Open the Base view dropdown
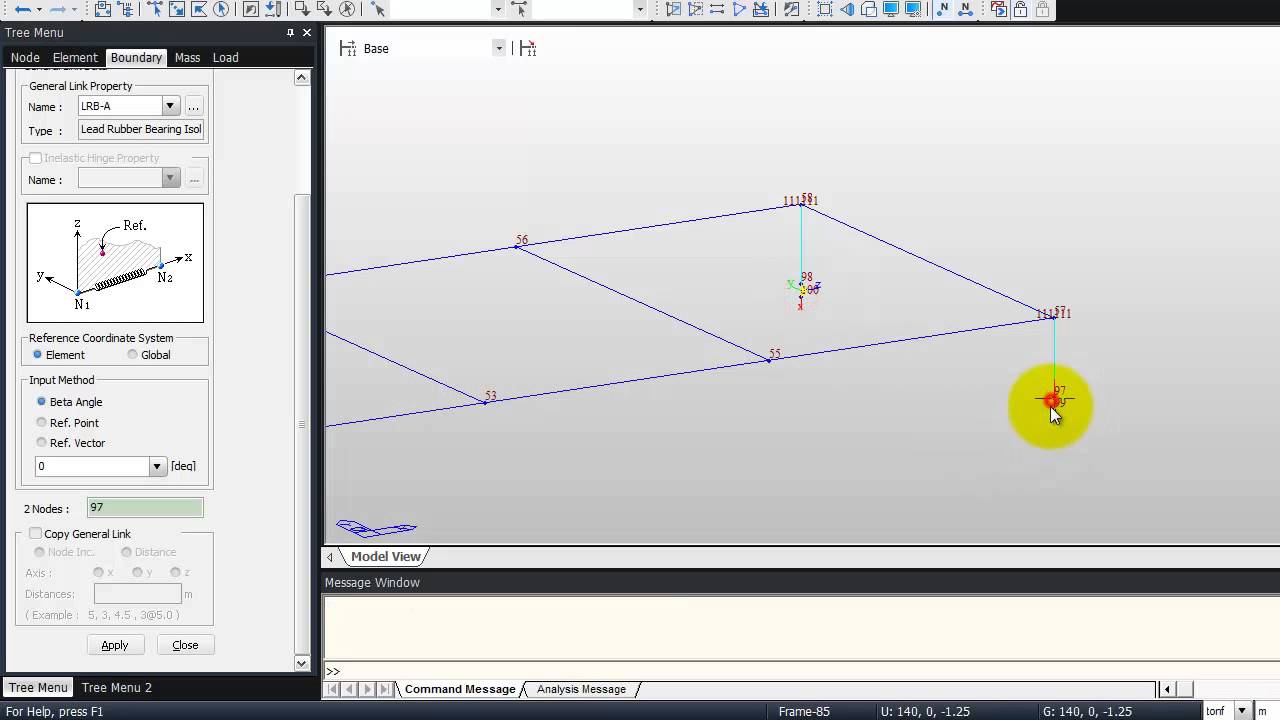Viewport: 1280px width, 720px height. tap(499, 48)
